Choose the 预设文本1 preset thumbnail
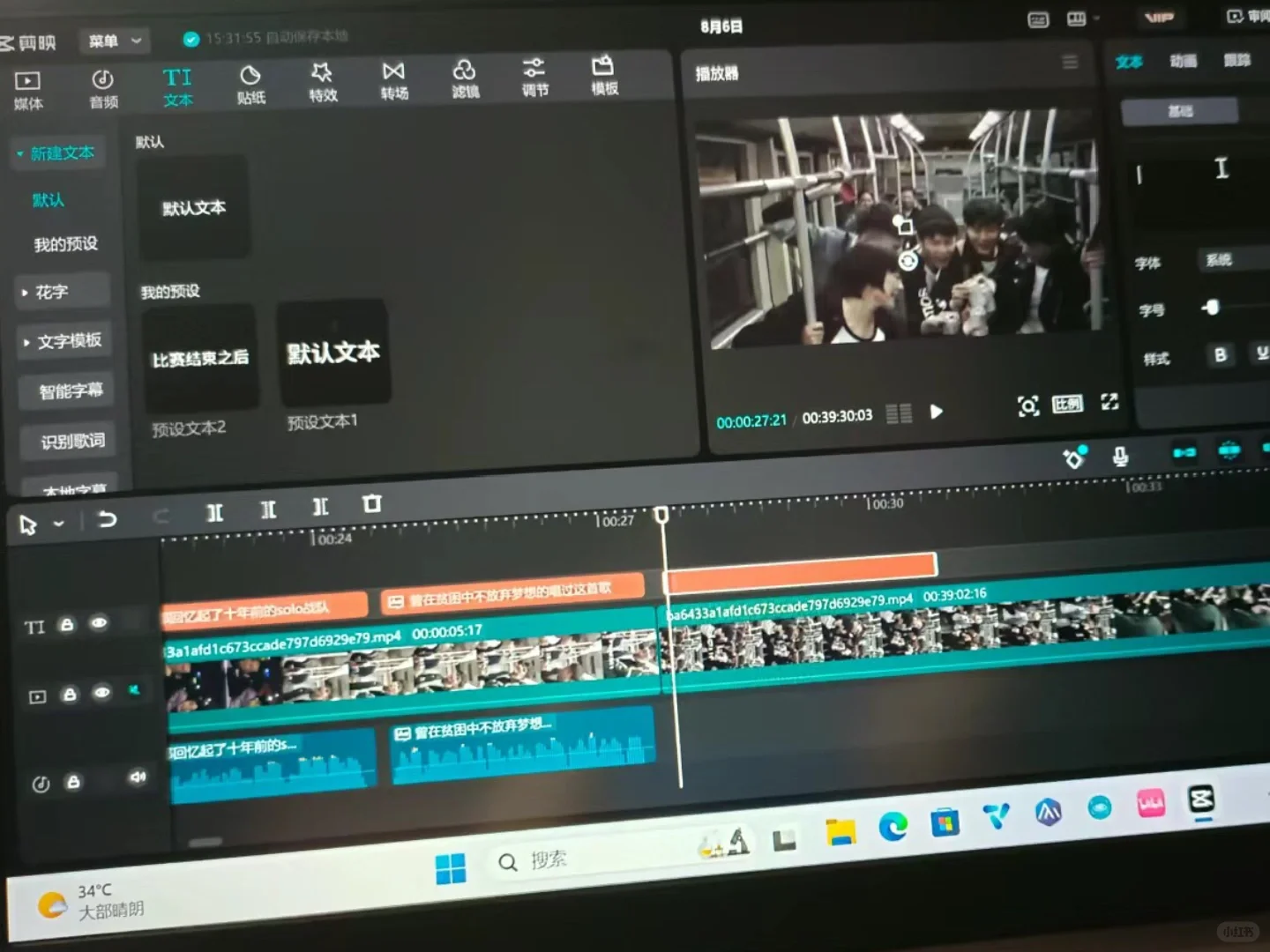Image resolution: width=1270 pixels, height=952 pixels. [x=333, y=353]
